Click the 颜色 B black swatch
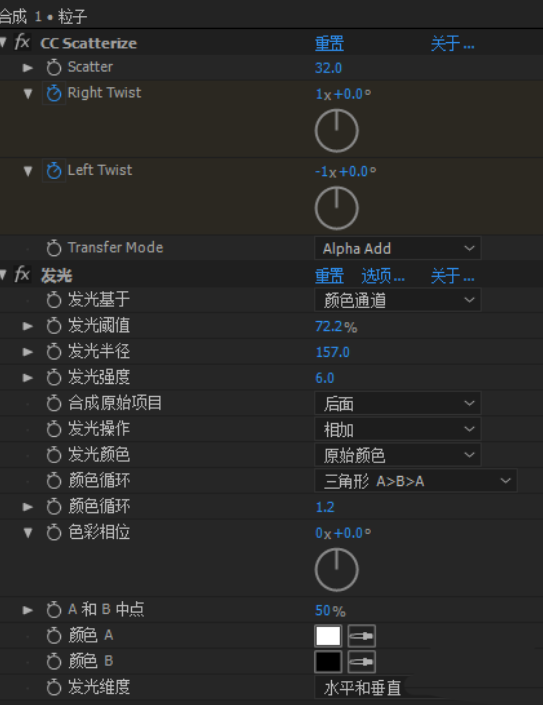The width and height of the screenshot is (543, 705). (x=328, y=662)
